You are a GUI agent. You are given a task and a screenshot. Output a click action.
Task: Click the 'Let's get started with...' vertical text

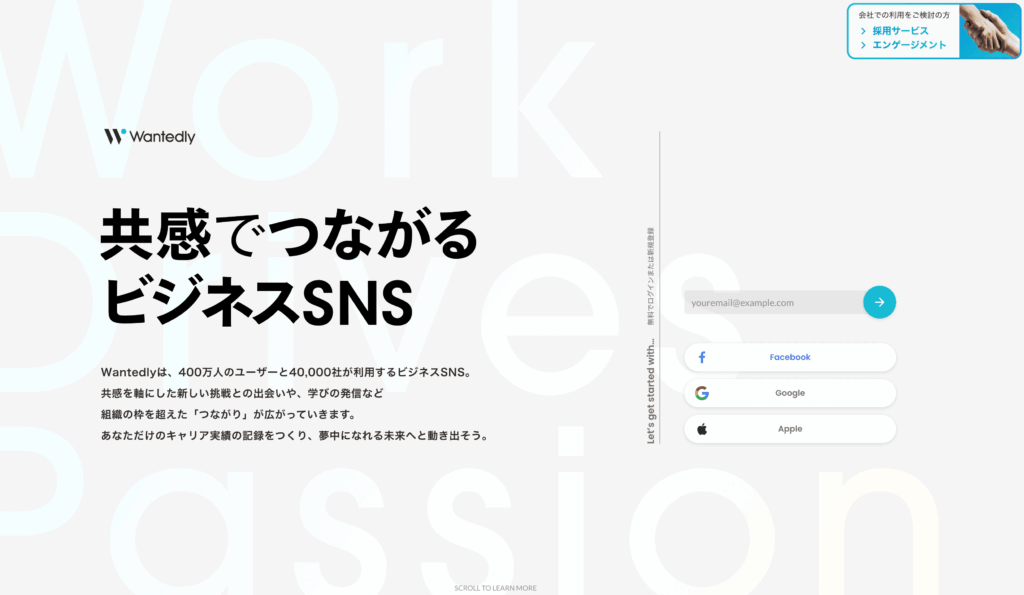pos(650,391)
